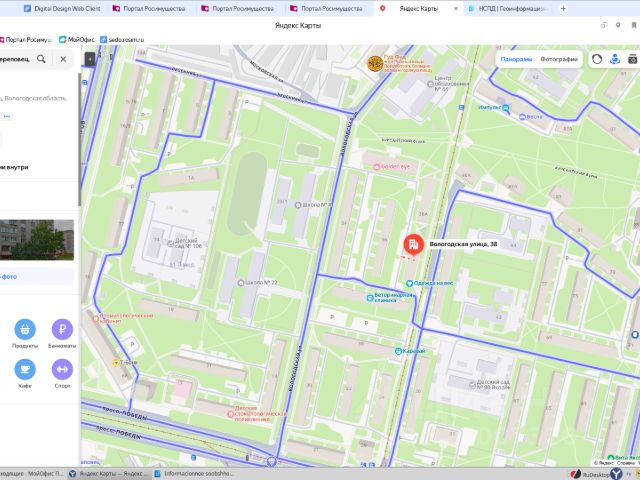Select the Продукты category icon
Image resolution: width=640 pixels, height=480 pixels.
coord(25,329)
